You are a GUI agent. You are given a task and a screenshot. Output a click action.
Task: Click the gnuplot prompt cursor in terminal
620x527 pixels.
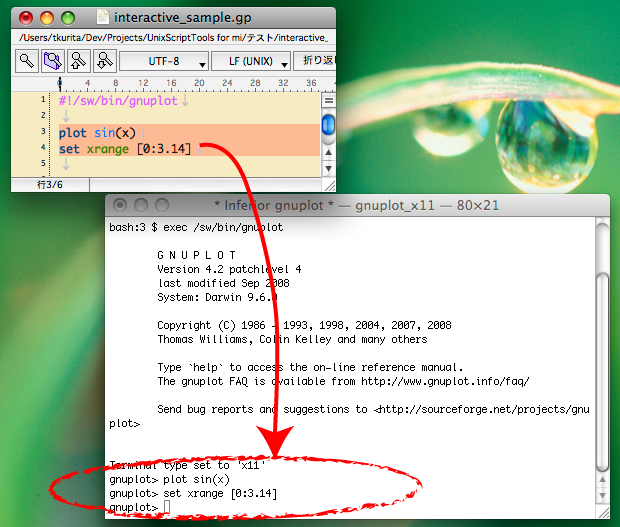[x=167, y=509]
